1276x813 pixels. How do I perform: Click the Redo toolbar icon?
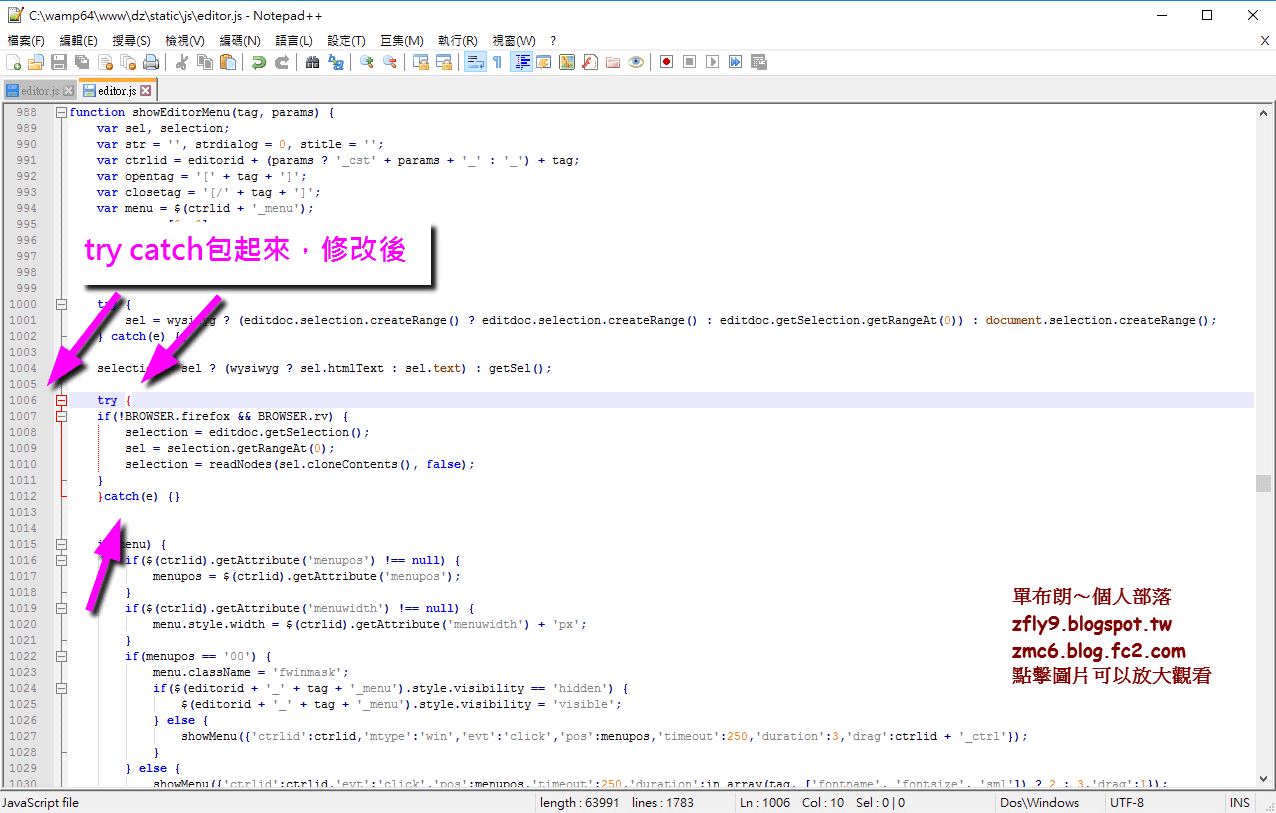click(x=282, y=62)
